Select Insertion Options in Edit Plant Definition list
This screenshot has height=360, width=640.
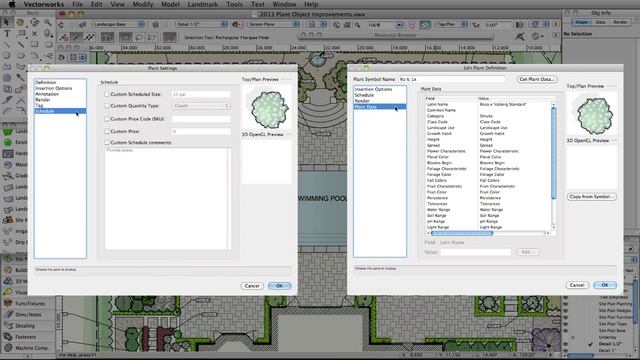pyautogui.click(x=373, y=89)
